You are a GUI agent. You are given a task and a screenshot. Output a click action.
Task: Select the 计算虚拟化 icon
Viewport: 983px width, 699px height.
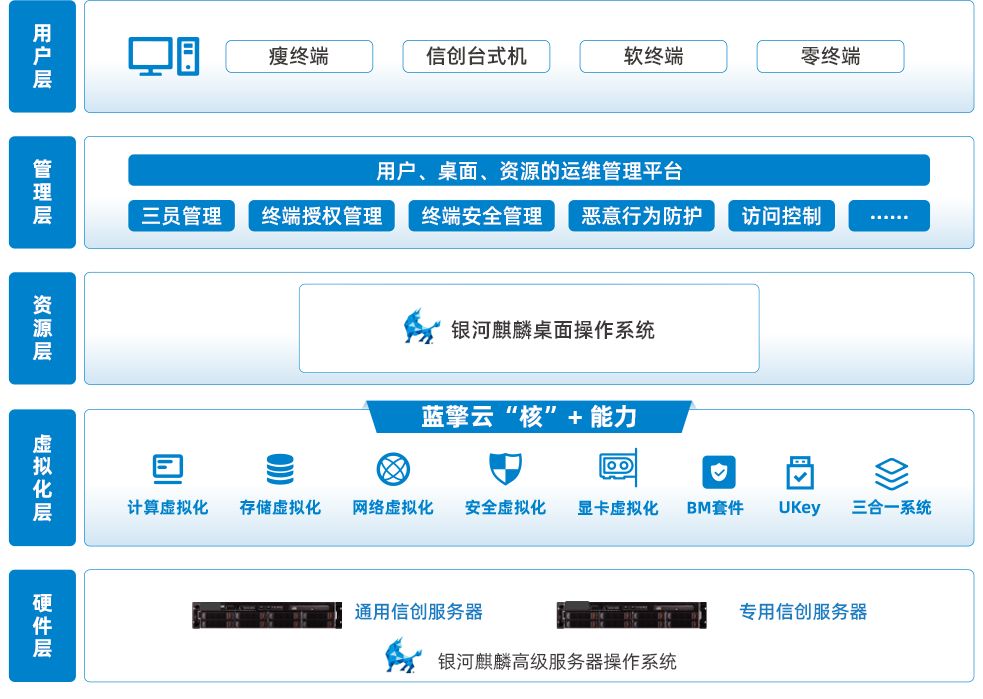[x=168, y=469]
